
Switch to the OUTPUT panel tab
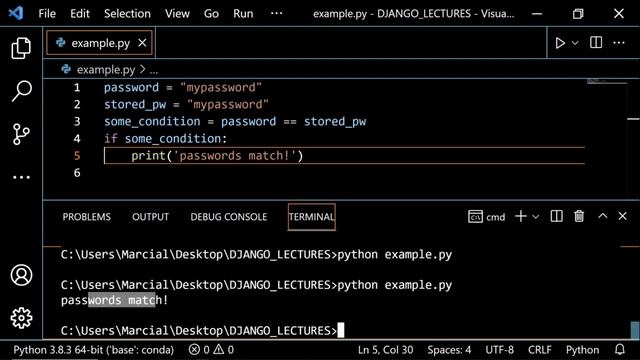tap(150, 217)
